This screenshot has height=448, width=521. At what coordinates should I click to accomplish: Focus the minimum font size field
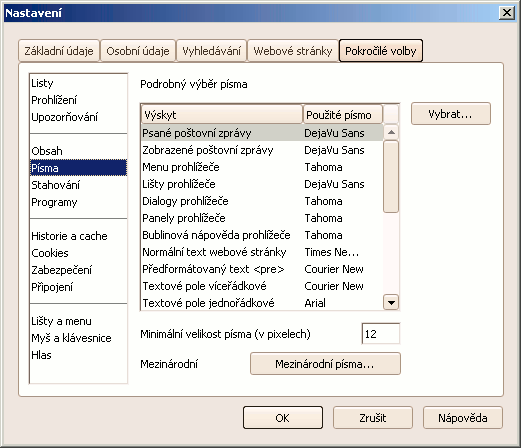(381, 334)
